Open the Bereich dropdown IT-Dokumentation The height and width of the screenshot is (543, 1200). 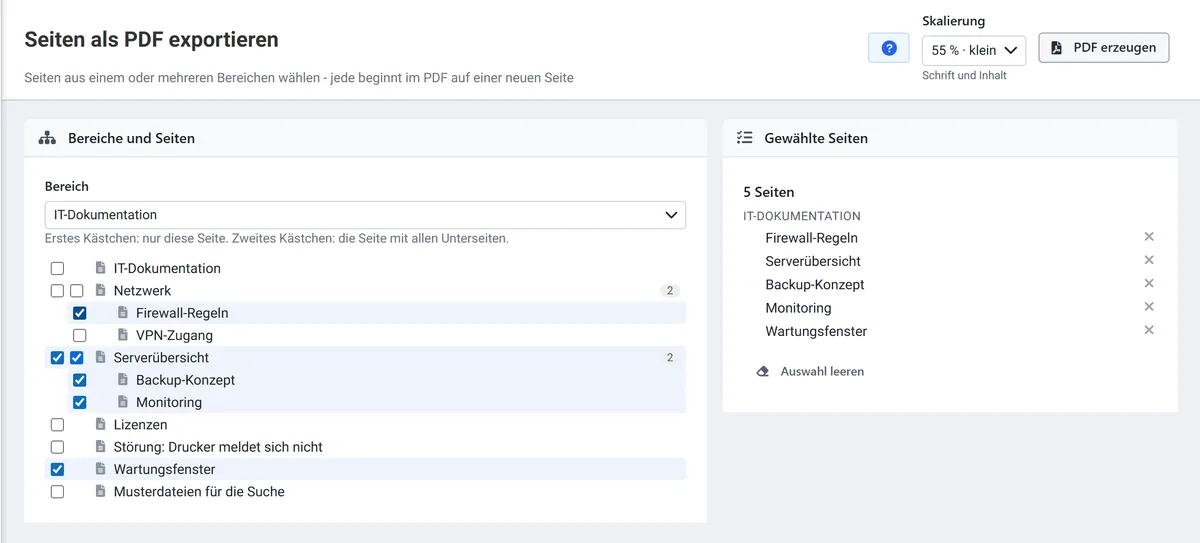365,215
